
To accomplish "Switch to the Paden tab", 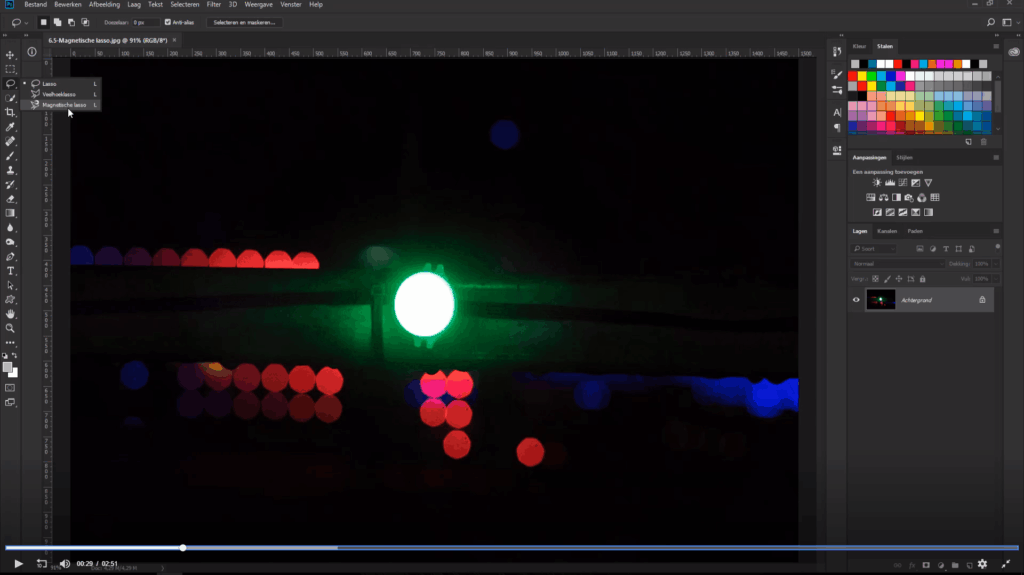I will pyautogui.click(x=915, y=231).
